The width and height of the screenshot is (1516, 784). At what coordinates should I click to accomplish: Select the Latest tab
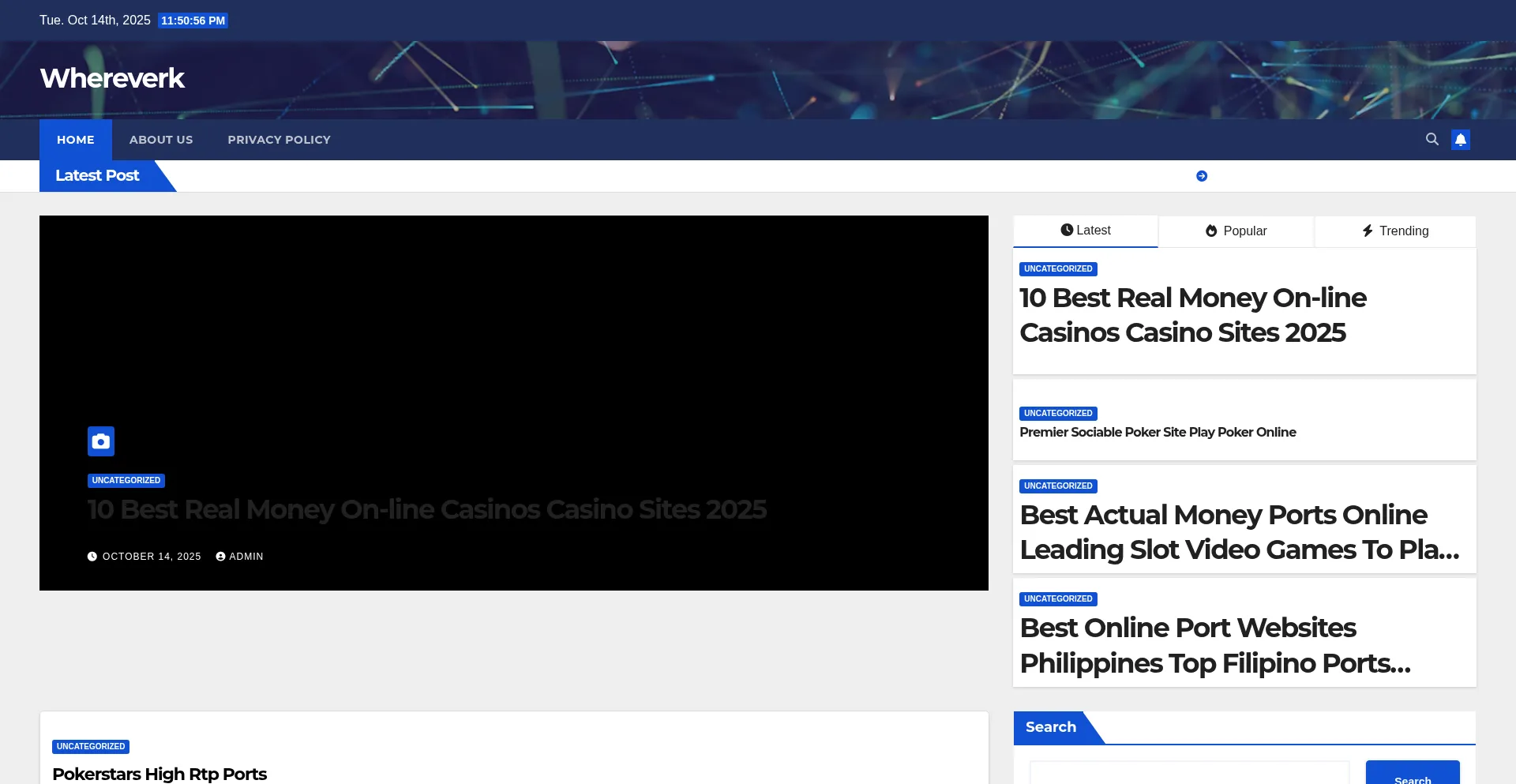click(x=1085, y=231)
